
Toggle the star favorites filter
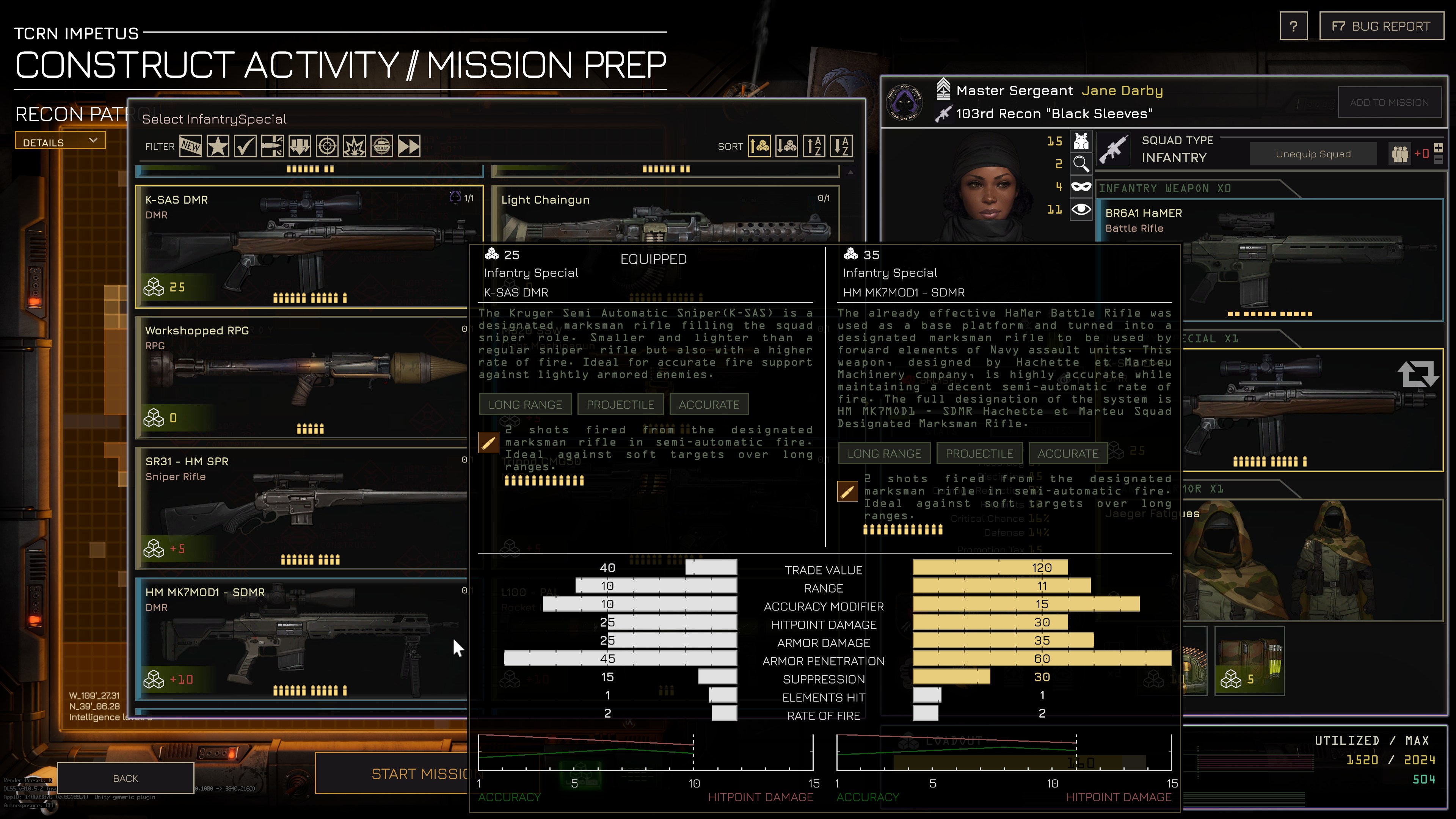tap(218, 146)
